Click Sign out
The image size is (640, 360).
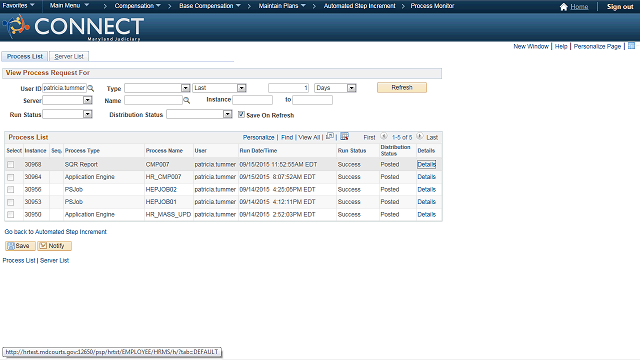pyautogui.click(x=620, y=7)
